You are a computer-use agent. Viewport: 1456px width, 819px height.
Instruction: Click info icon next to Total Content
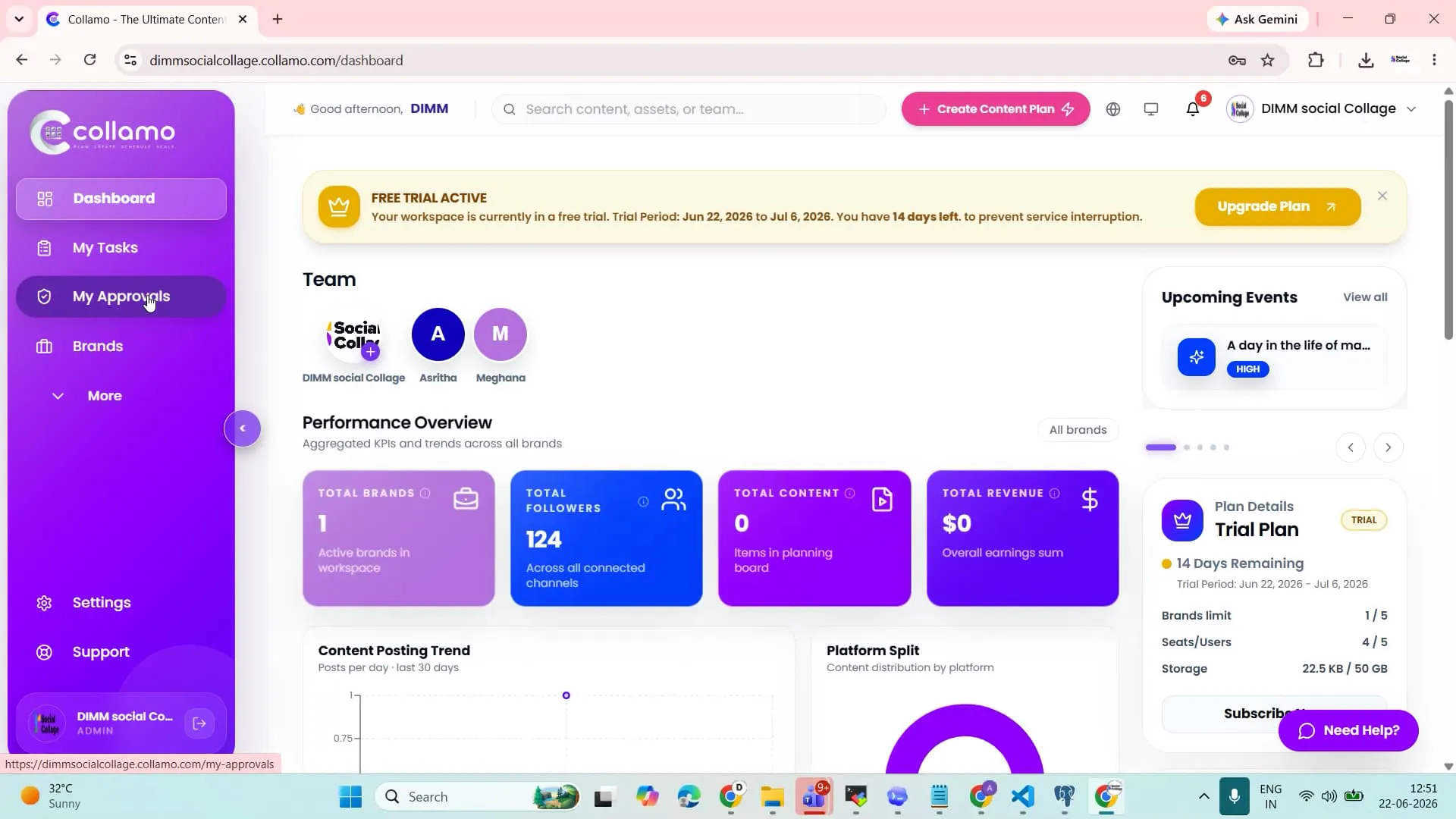[x=849, y=493]
